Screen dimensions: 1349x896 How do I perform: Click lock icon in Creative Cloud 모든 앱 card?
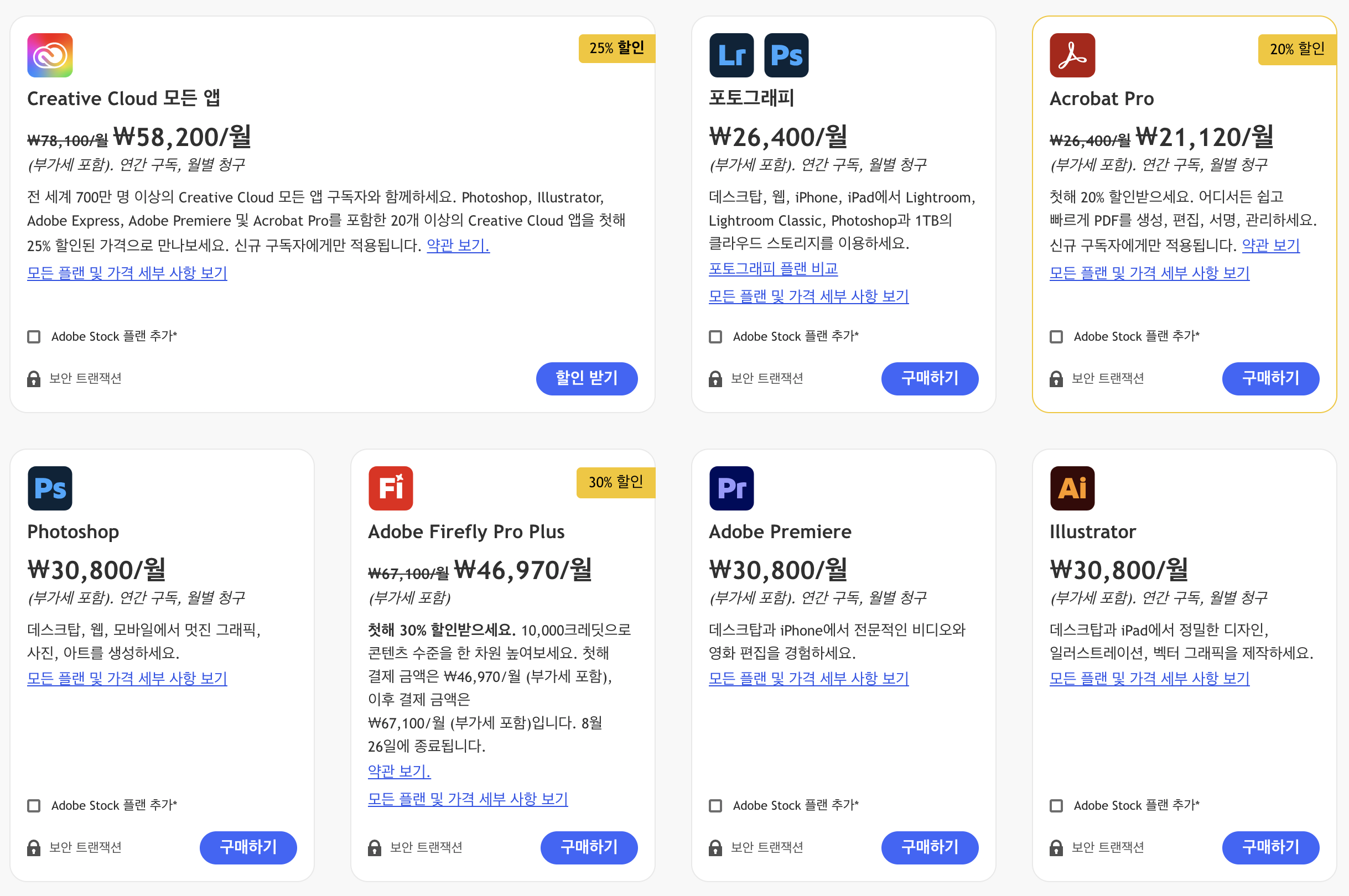click(34, 379)
